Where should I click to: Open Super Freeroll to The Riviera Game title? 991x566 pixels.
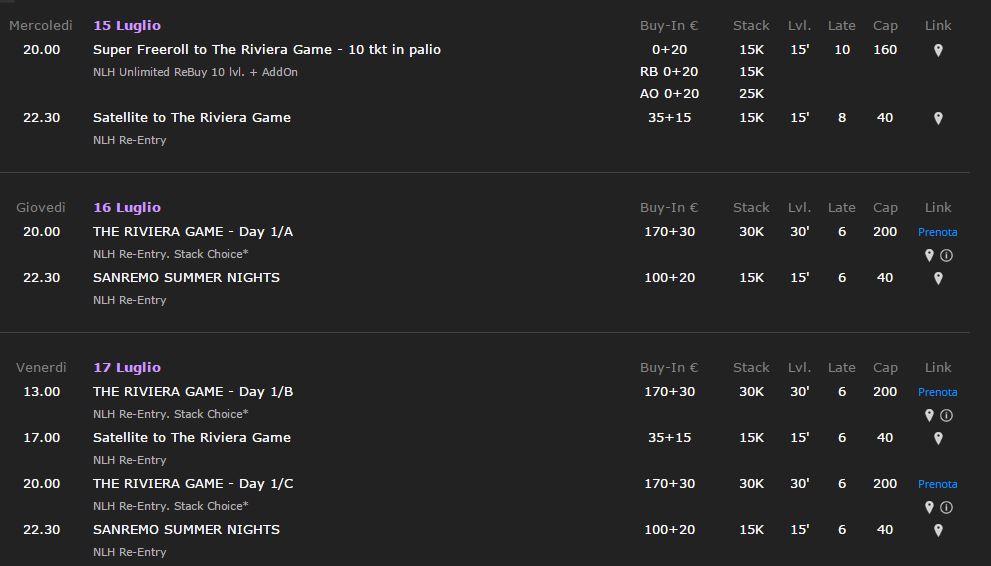267,49
